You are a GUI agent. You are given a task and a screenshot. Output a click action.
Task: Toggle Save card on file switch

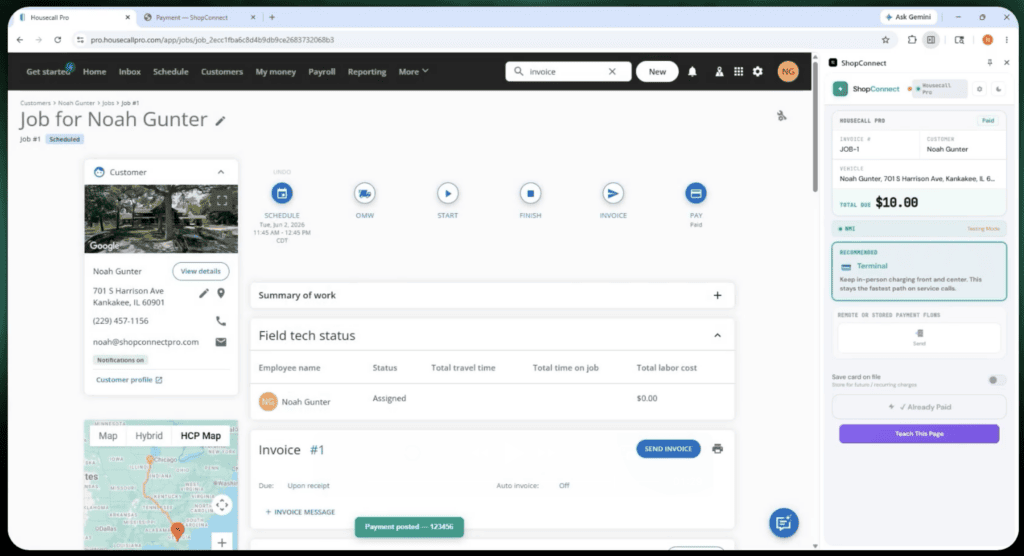pyautogui.click(x=995, y=380)
